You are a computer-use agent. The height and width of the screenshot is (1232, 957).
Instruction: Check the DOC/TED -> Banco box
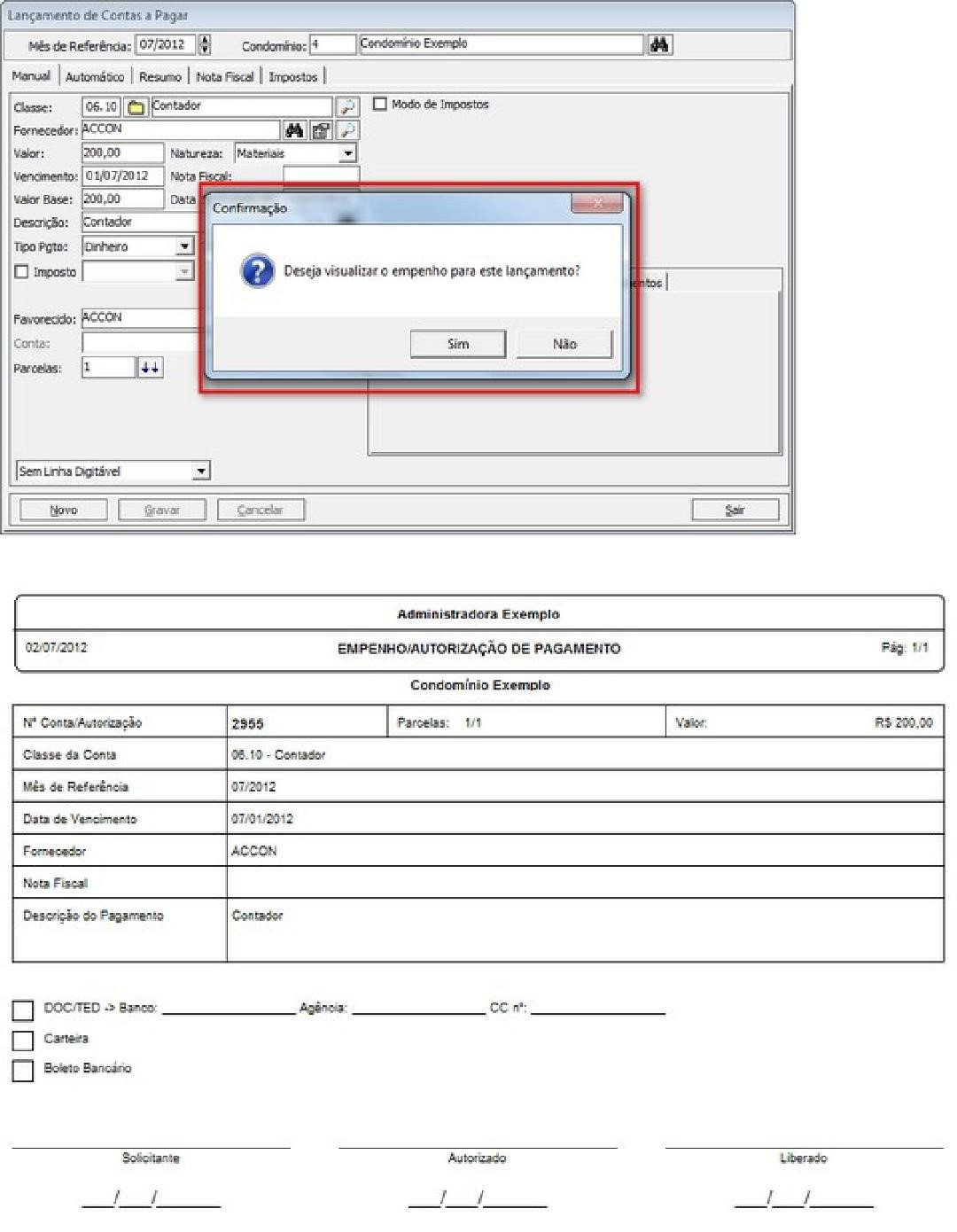(23, 1011)
